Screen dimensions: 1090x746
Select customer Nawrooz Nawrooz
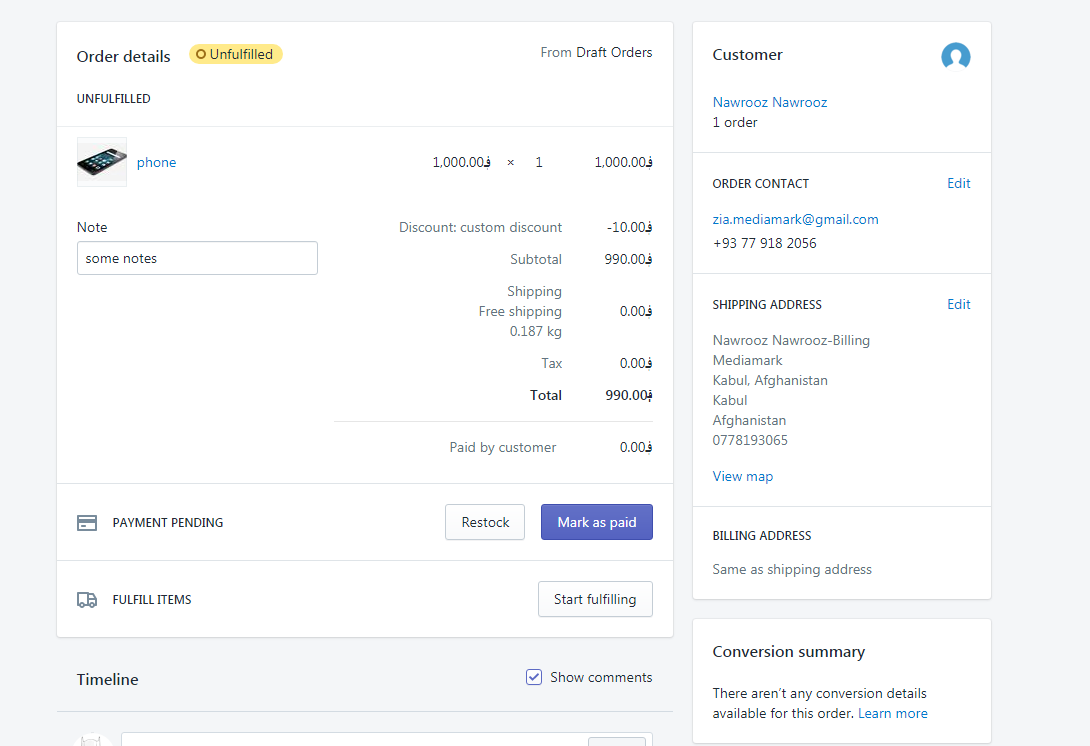coord(770,102)
